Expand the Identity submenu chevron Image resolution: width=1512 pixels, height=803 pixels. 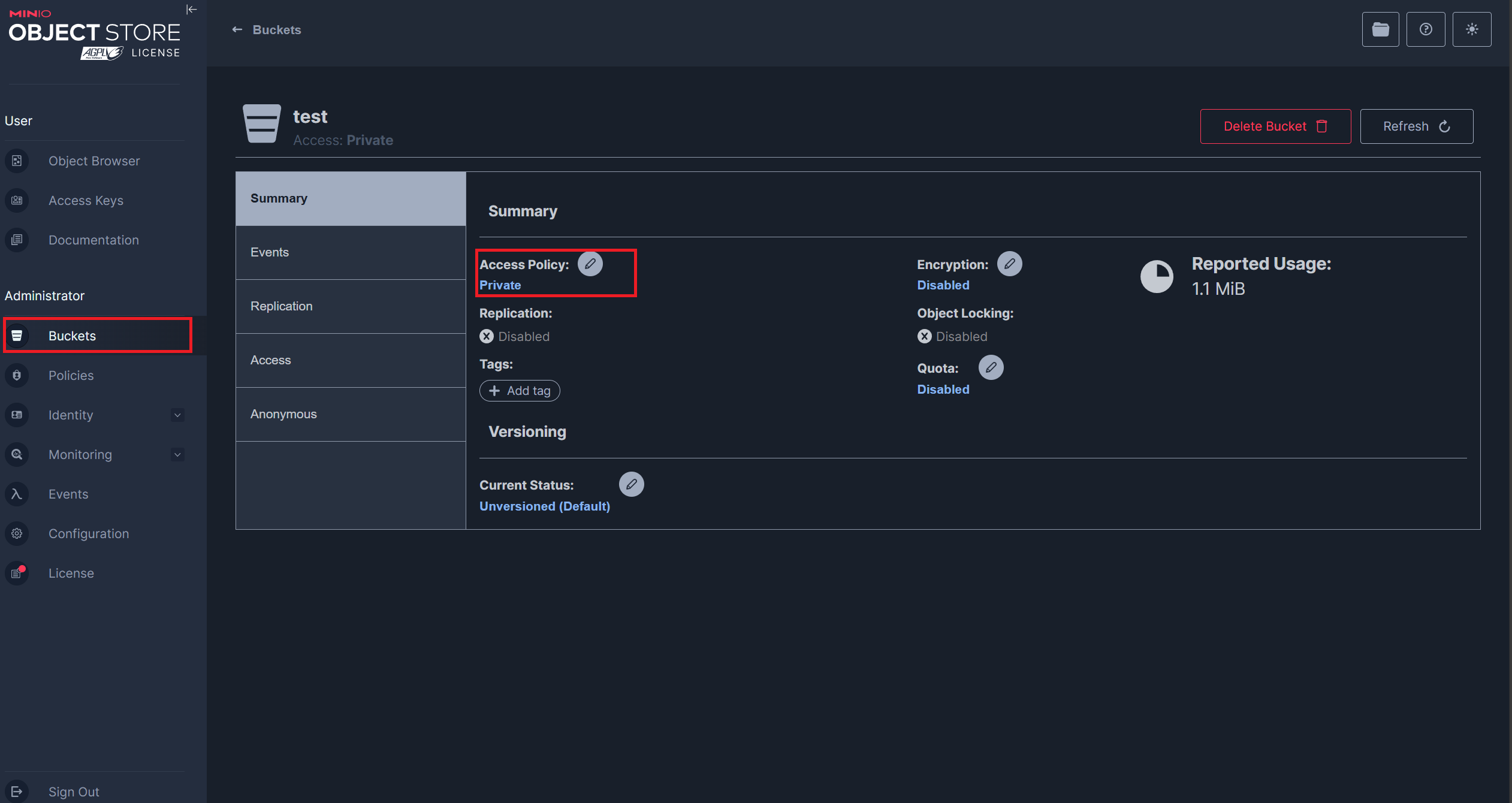pos(177,415)
